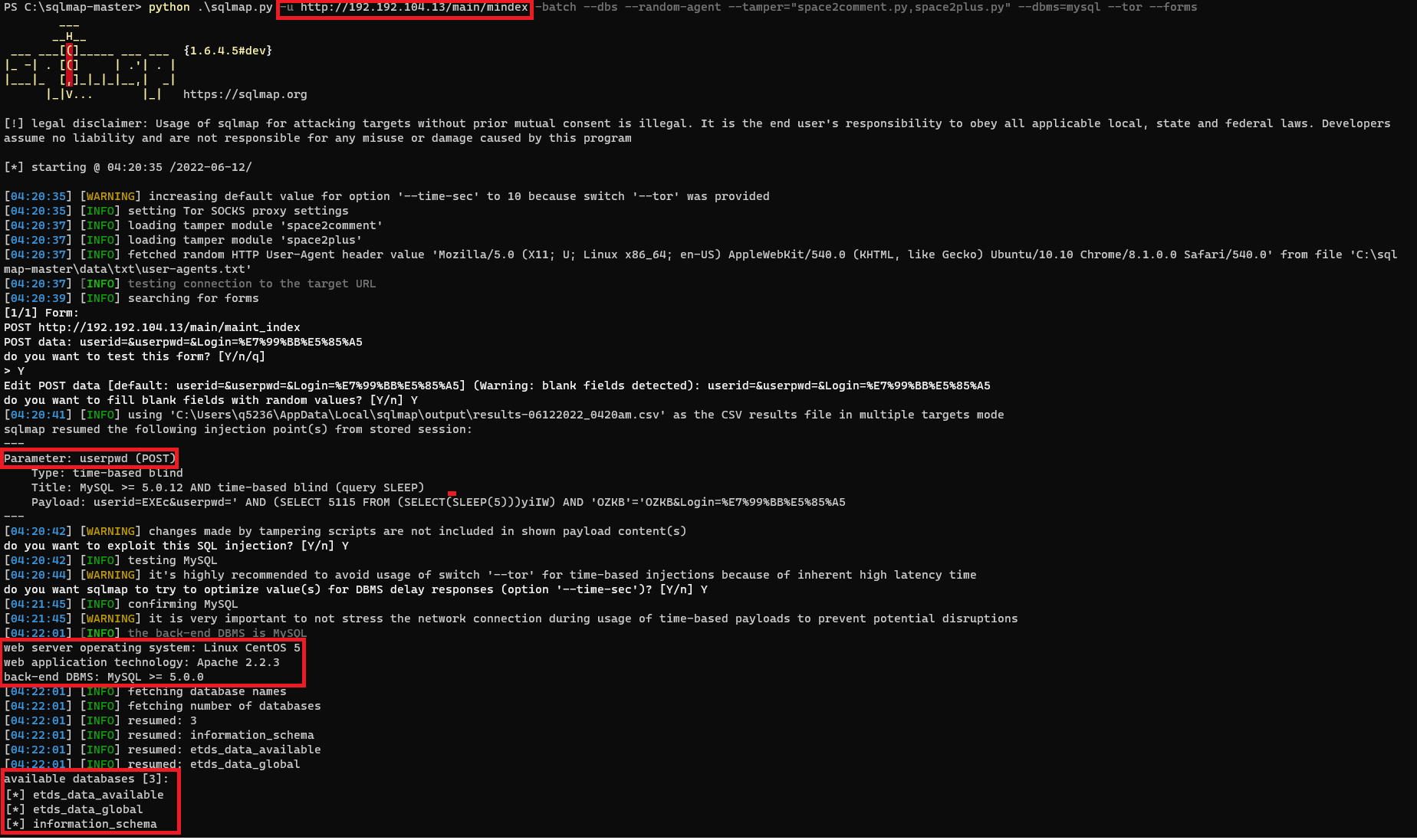The image size is (1417, 840).
Task: Click the '> Y' answer line
Action: click(14, 371)
